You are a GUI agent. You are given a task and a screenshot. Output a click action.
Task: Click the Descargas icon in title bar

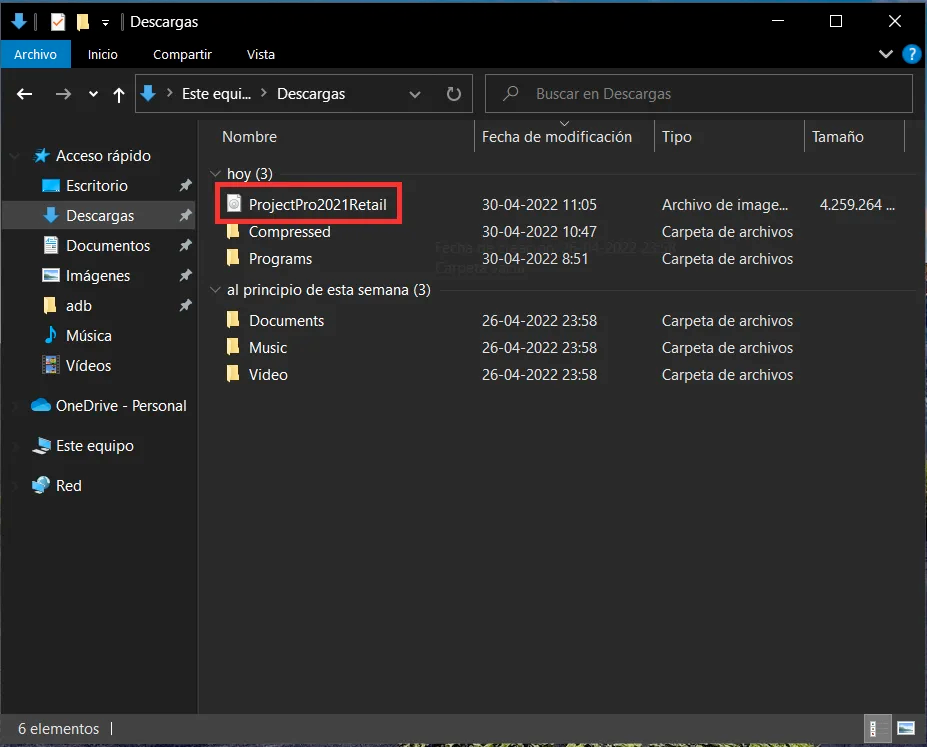pos(19,22)
